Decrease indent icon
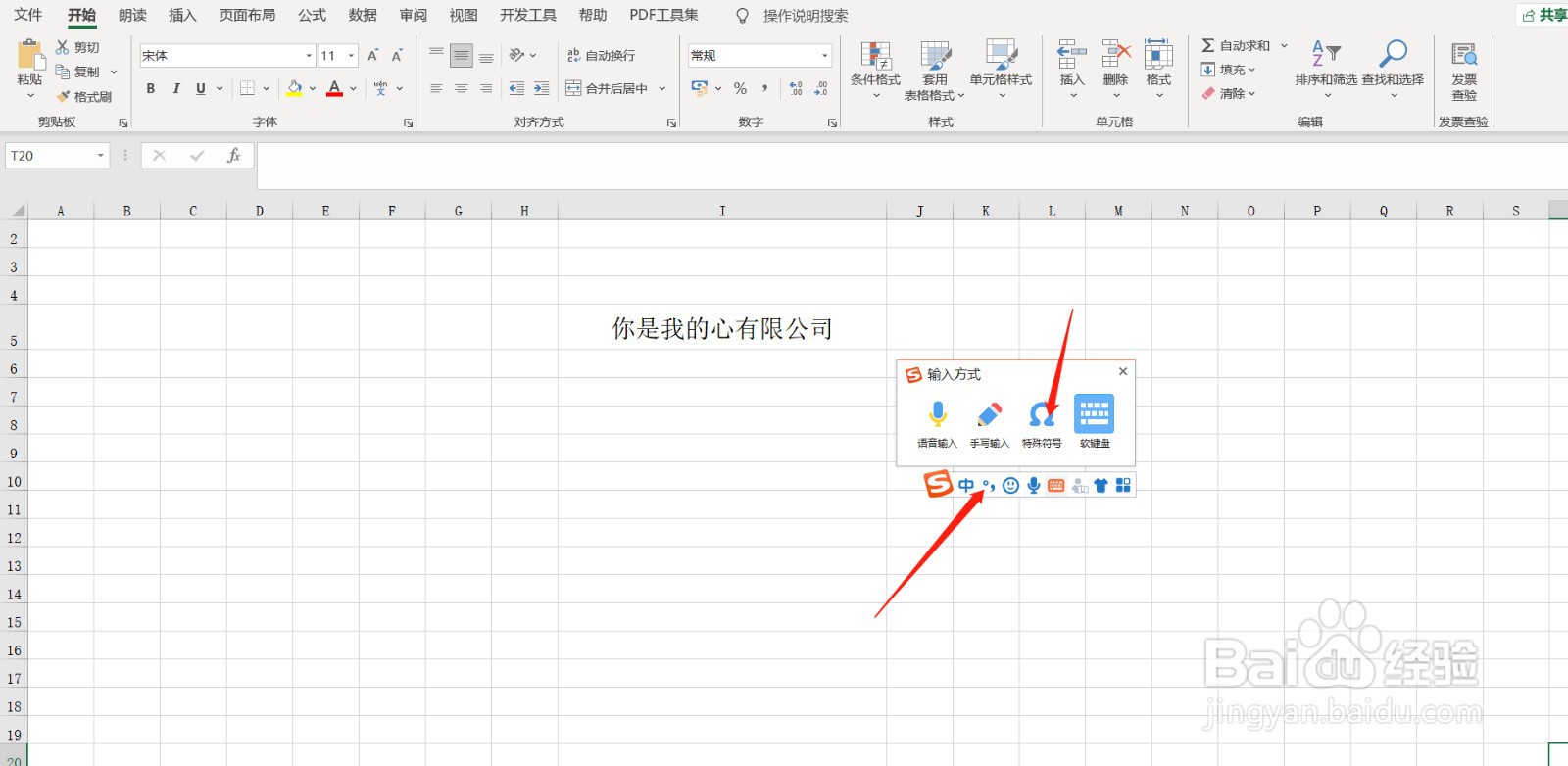Viewport: 1568px width, 766px height. tap(516, 88)
